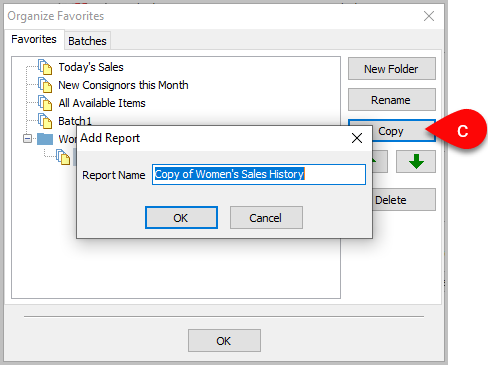Select the All Available Items report icon
488x365 pixels.
pyautogui.click(x=45, y=103)
